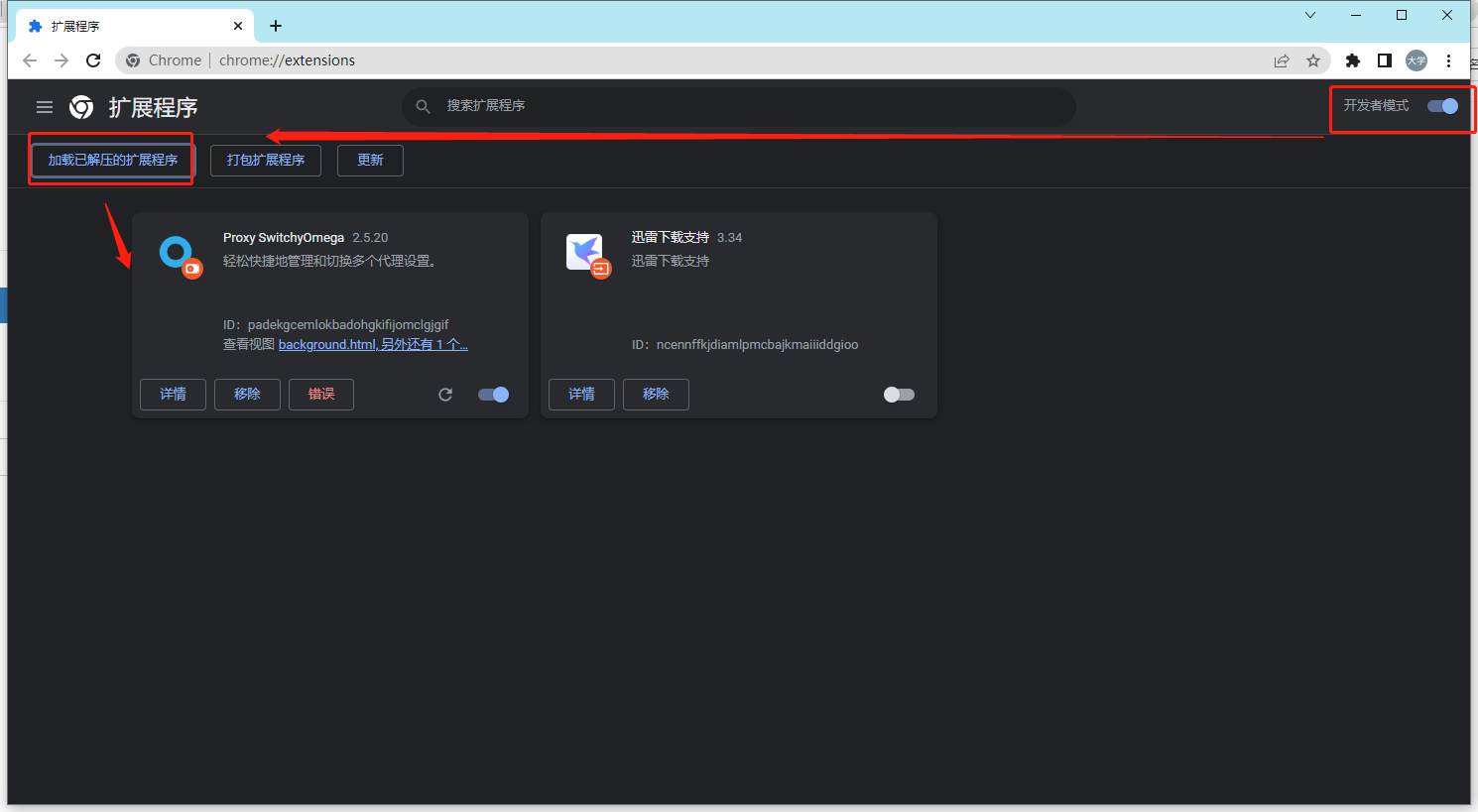Screen dimensions: 1478x812
Task: Disable Proxy SwitchyOmega with its toggle
Action: tap(493, 395)
